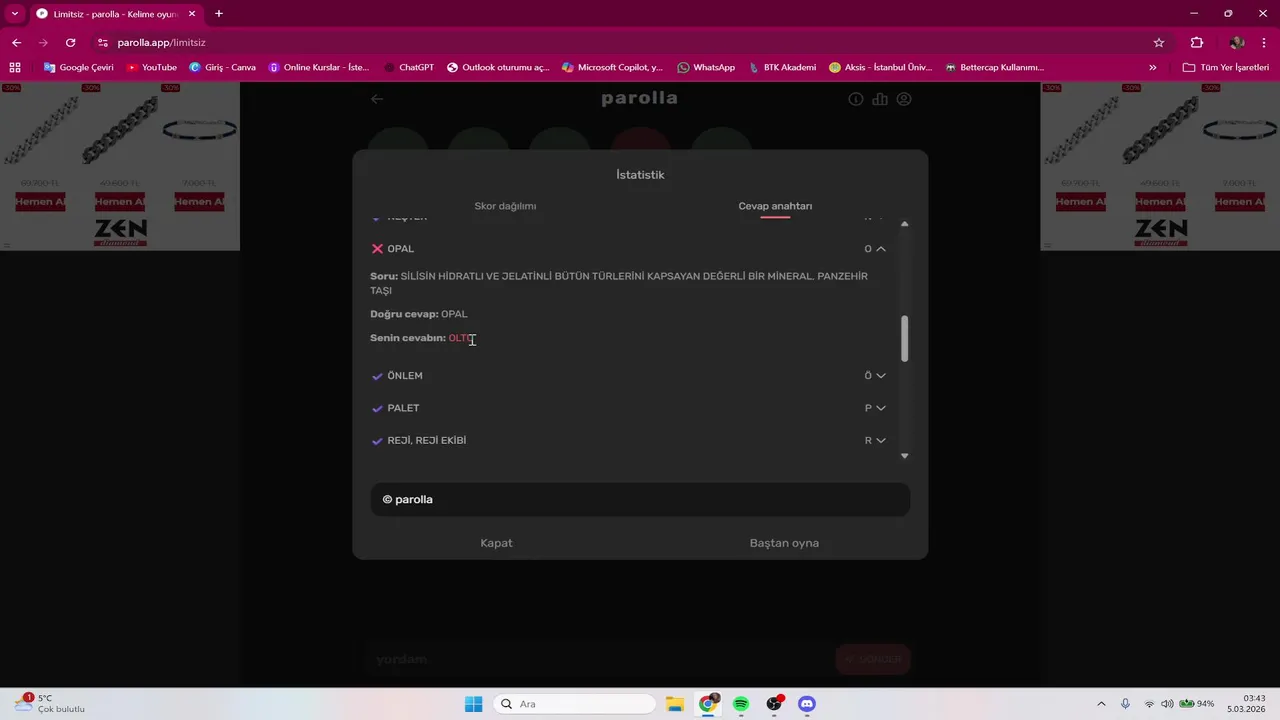Click the Windows taskbar search box
Viewport: 1280px width, 720px height.
point(576,704)
